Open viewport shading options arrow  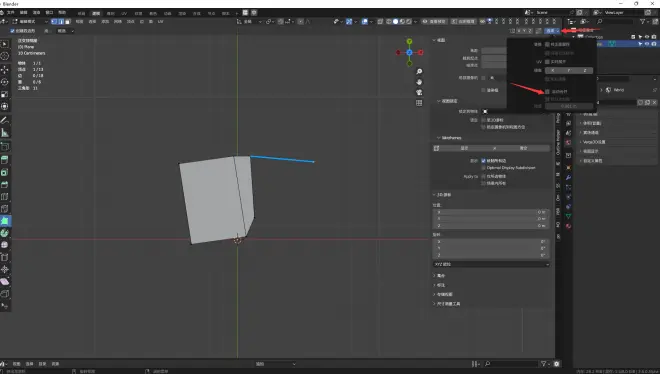click(x=415, y=21)
